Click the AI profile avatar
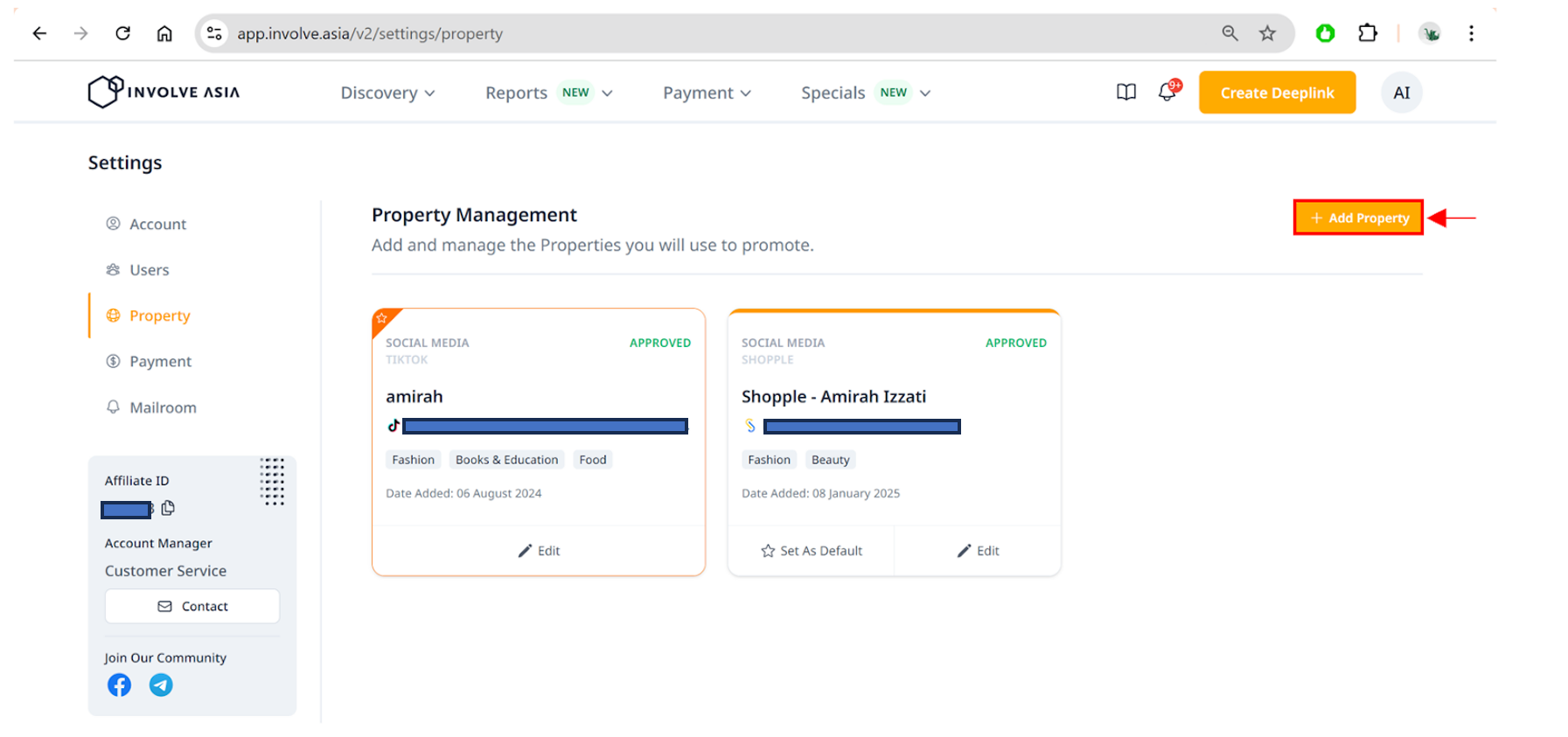The image size is (1568, 737). pyautogui.click(x=1401, y=93)
